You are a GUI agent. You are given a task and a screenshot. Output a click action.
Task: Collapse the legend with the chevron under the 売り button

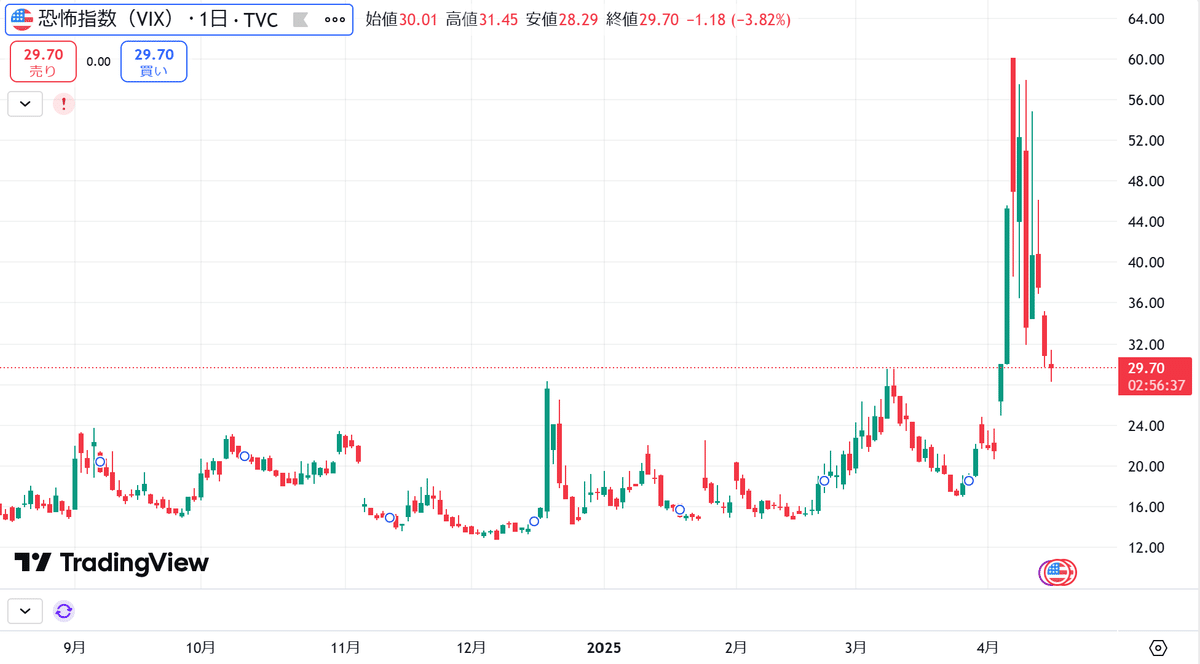coord(25,103)
